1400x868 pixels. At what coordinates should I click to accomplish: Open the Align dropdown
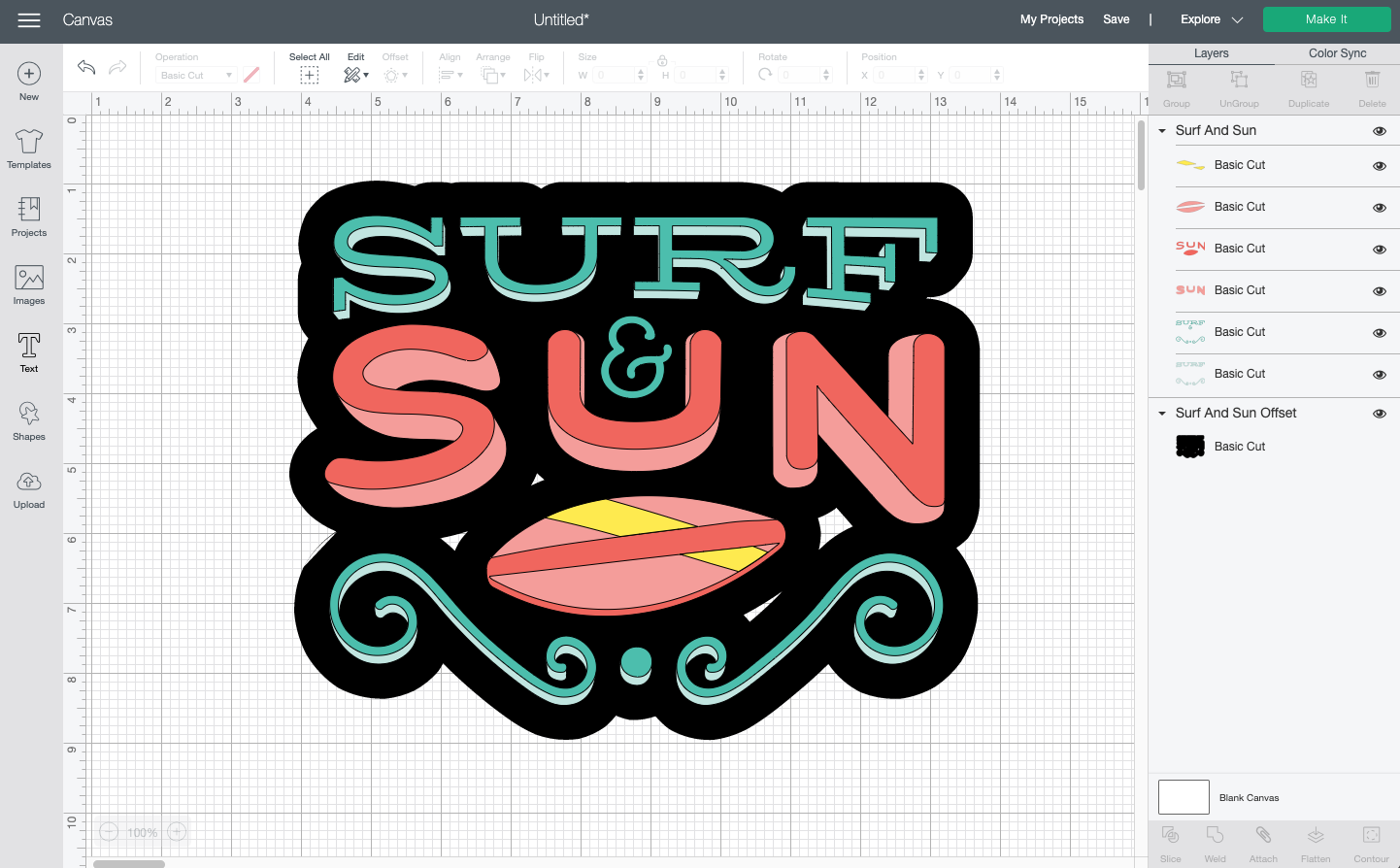(x=450, y=75)
